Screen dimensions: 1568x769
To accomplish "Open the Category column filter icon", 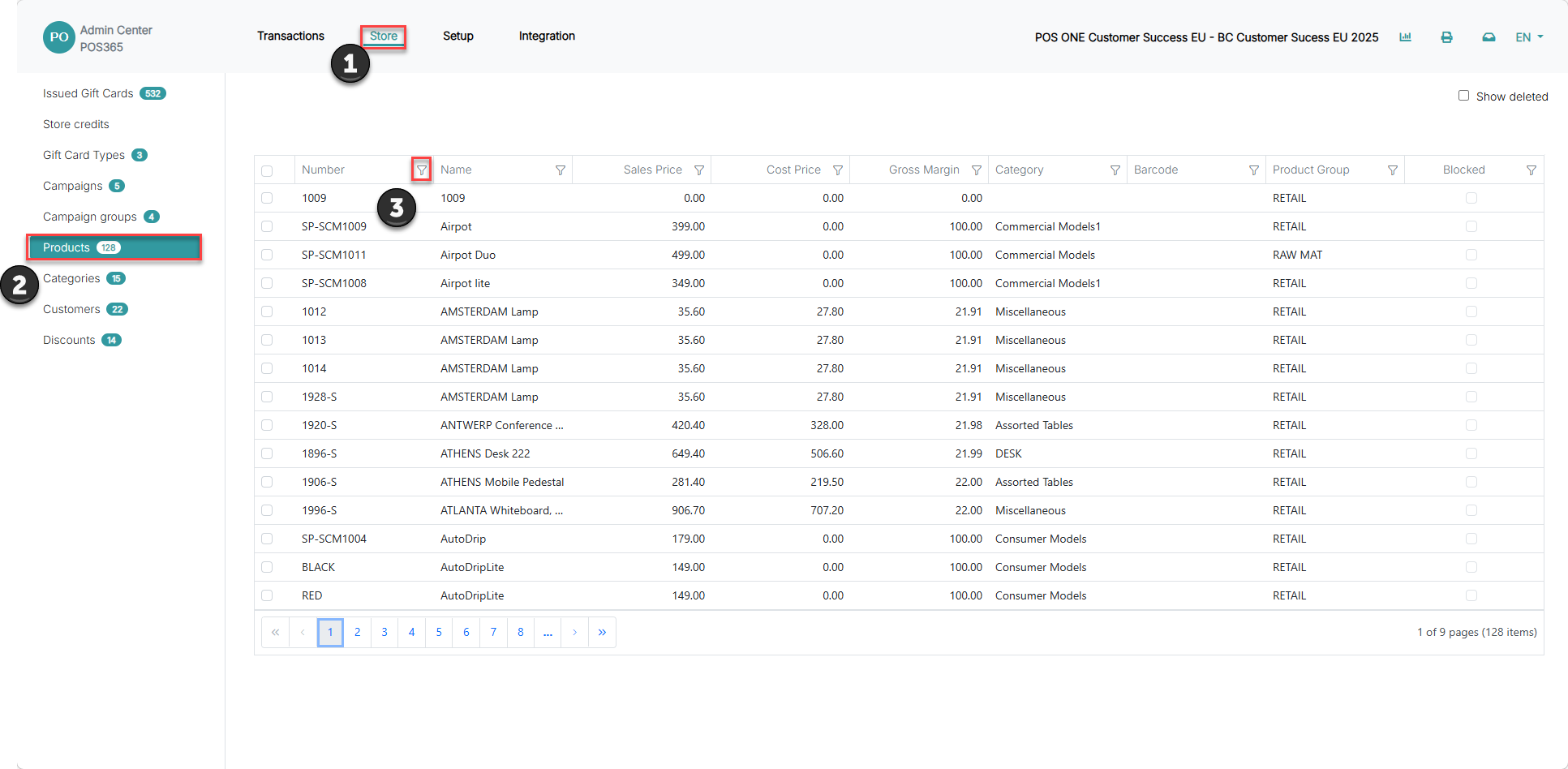I will pyautogui.click(x=1115, y=170).
